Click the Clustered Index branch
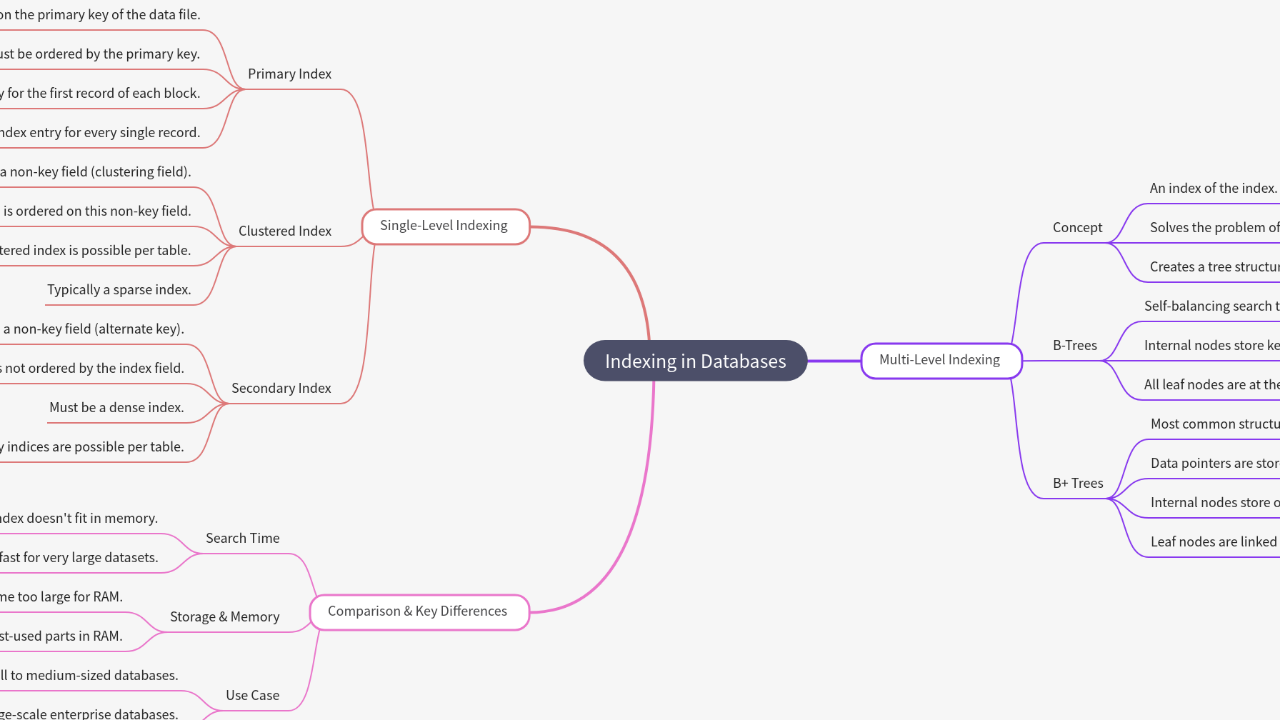Viewport: 1280px width, 720px height. (x=284, y=231)
